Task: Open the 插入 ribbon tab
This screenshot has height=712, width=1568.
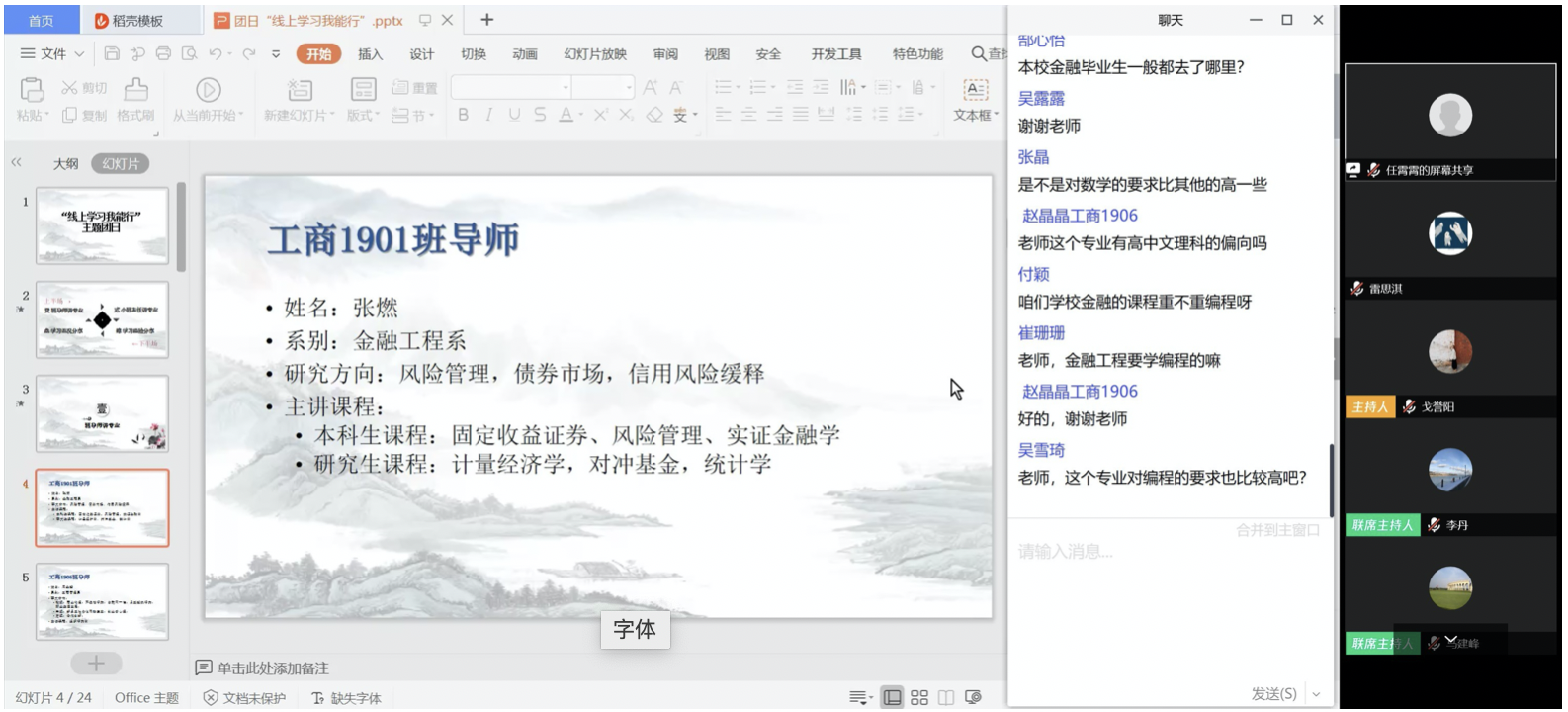Action: (x=370, y=54)
